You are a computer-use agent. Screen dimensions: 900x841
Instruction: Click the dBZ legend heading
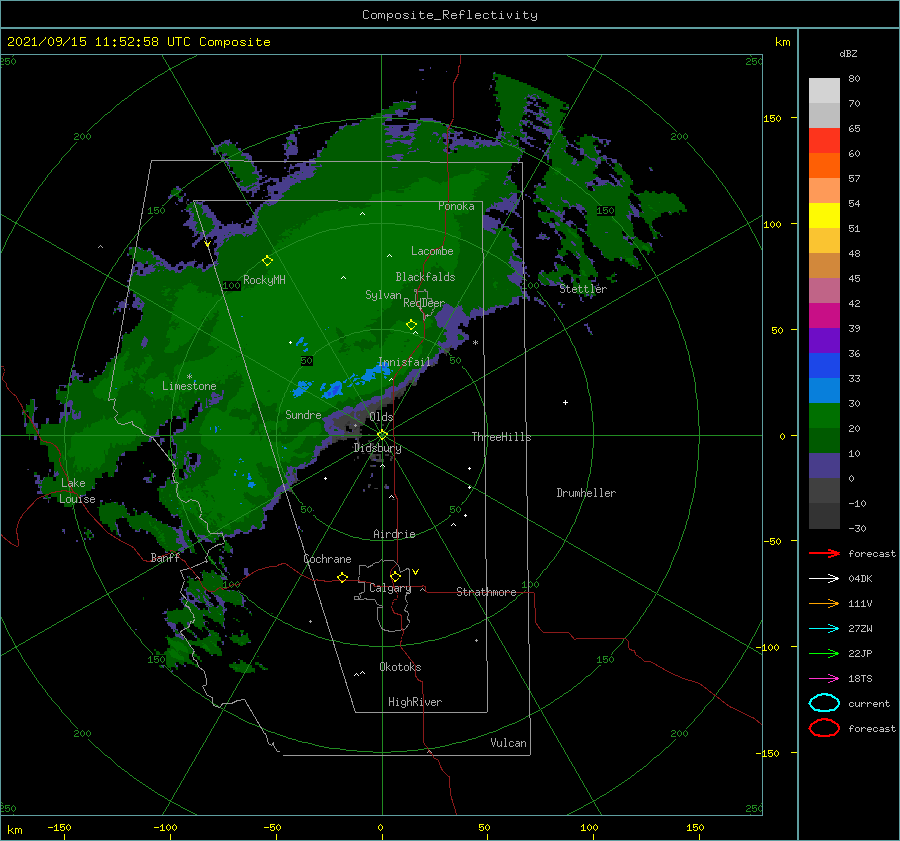[848, 53]
